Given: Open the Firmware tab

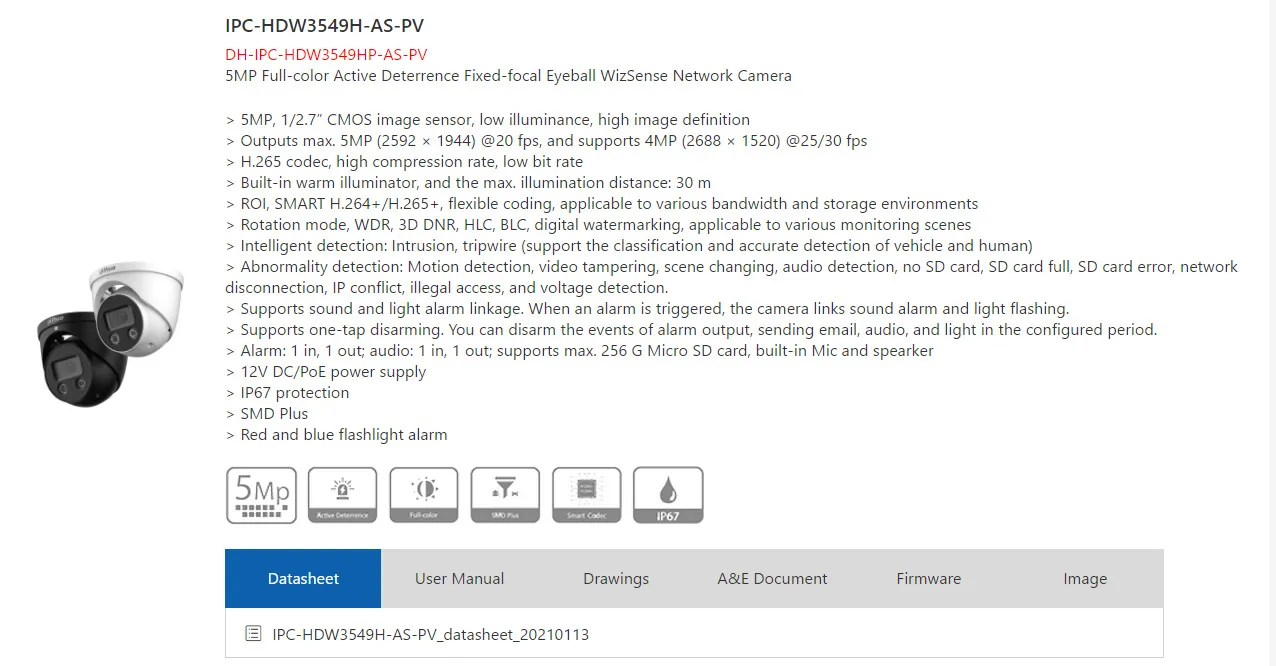Looking at the screenshot, I should 928,578.
